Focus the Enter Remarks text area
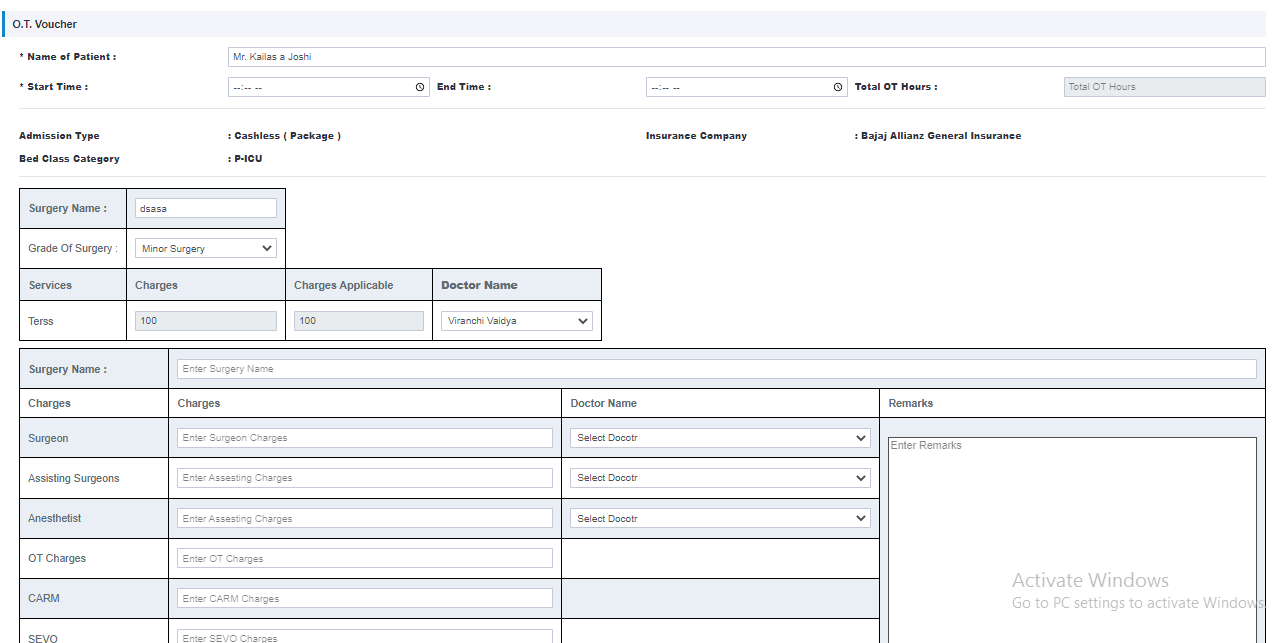This screenshot has height=643, width=1280. point(1072,540)
